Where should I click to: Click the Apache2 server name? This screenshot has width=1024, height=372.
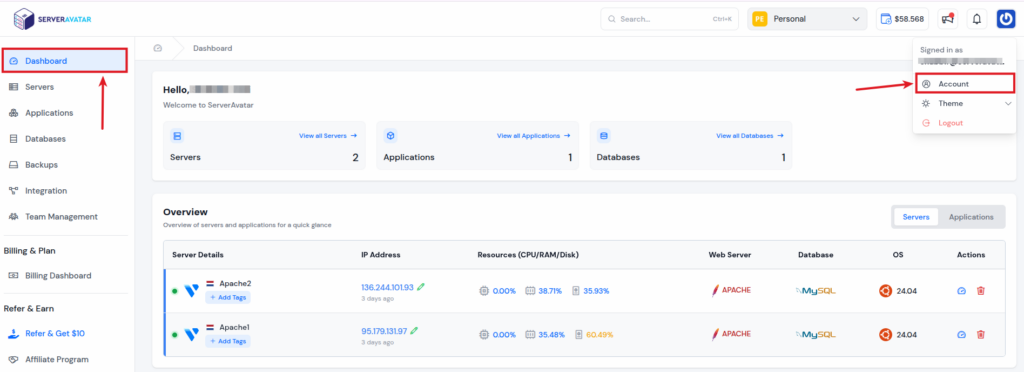(235, 284)
